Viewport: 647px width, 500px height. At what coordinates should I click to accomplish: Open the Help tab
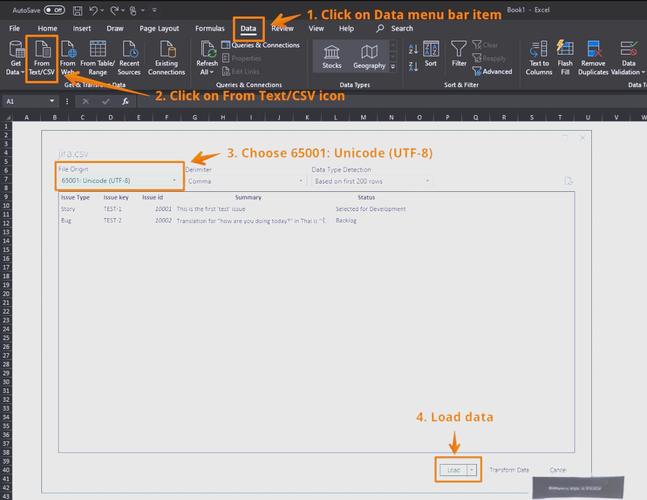coord(346,28)
